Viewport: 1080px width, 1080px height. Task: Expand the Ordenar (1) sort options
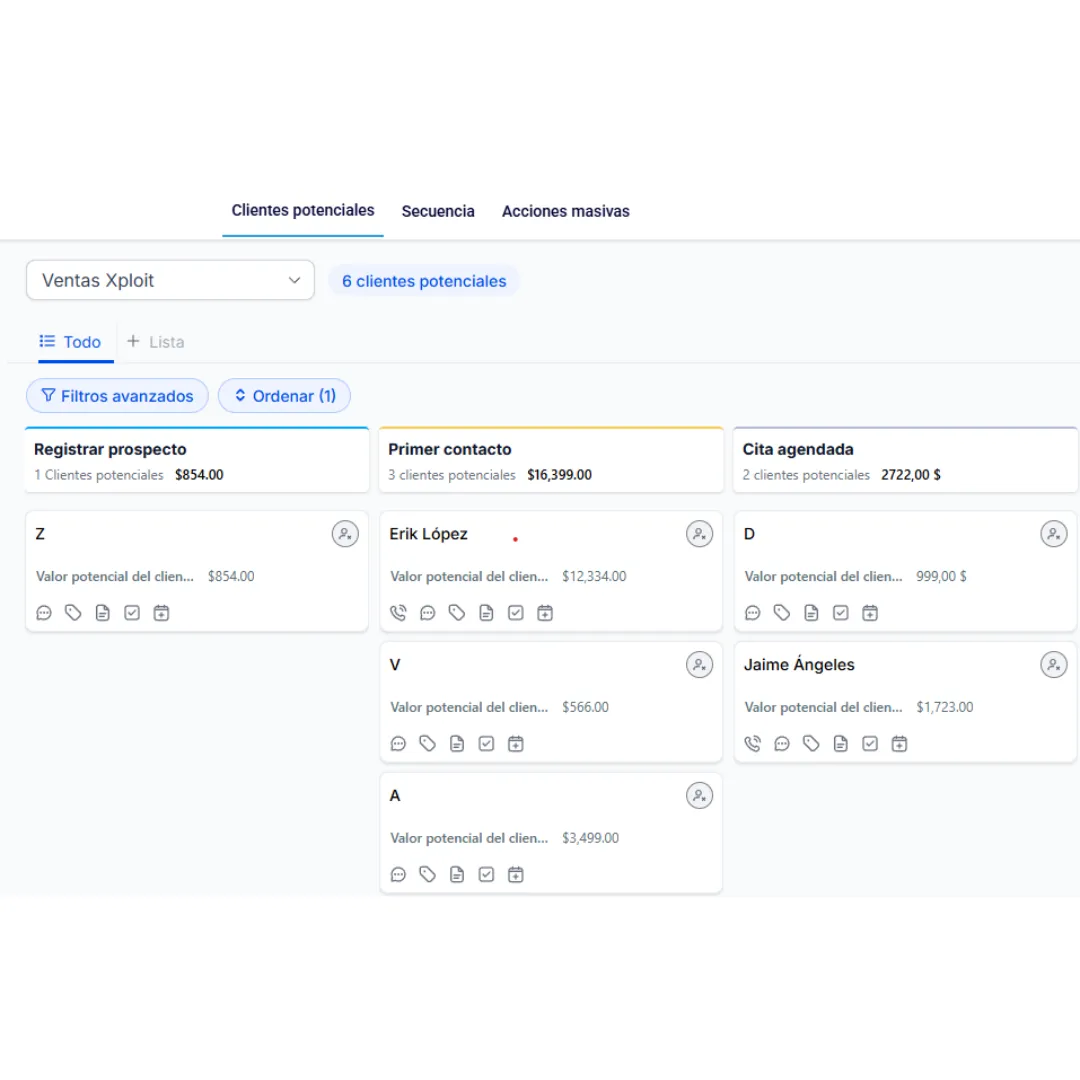(285, 396)
